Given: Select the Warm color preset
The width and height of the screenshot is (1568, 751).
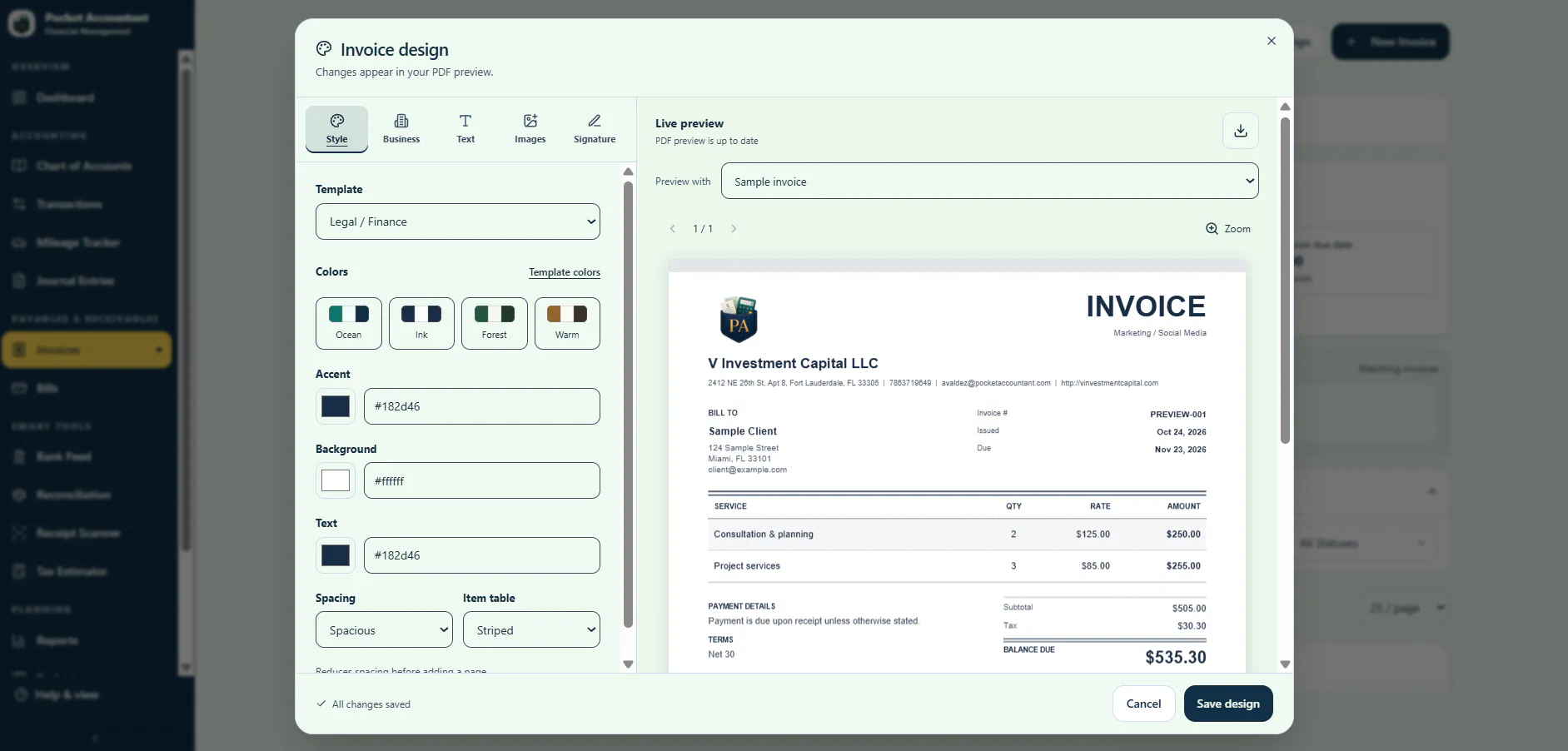Looking at the screenshot, I should (x=567, y=323).
